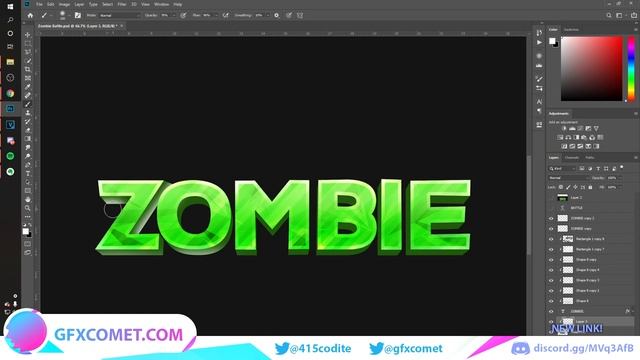
Task: Open the Opacity slider dropdown in options bar
Action: 174,16
